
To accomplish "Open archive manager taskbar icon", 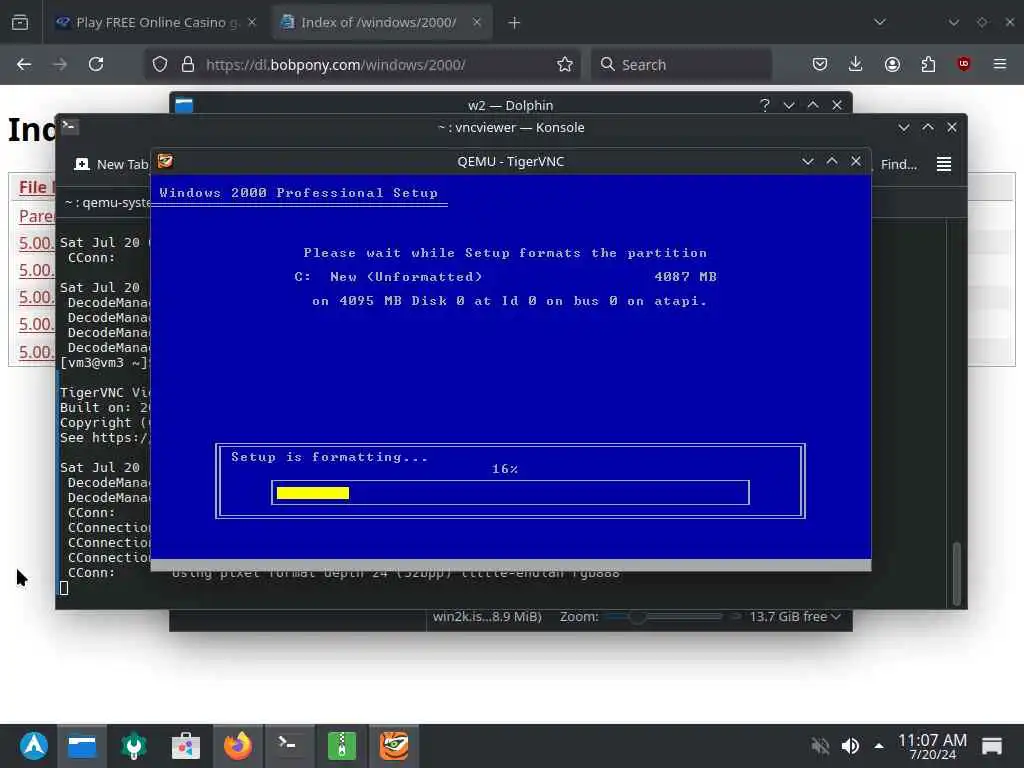I will [x=342, y=746].
